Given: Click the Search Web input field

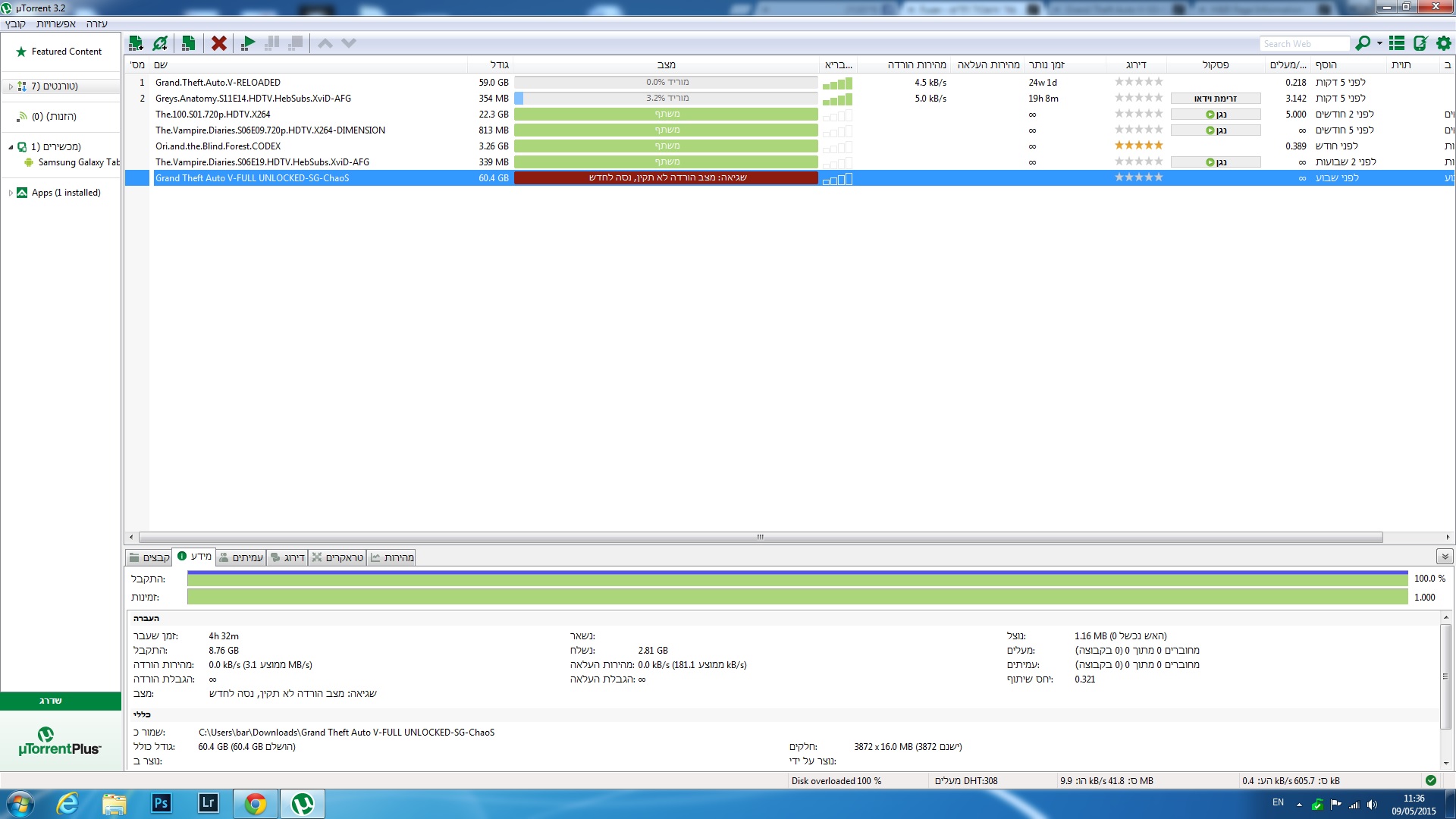Looking at the screenshot, I should [x=1305, y=44].
